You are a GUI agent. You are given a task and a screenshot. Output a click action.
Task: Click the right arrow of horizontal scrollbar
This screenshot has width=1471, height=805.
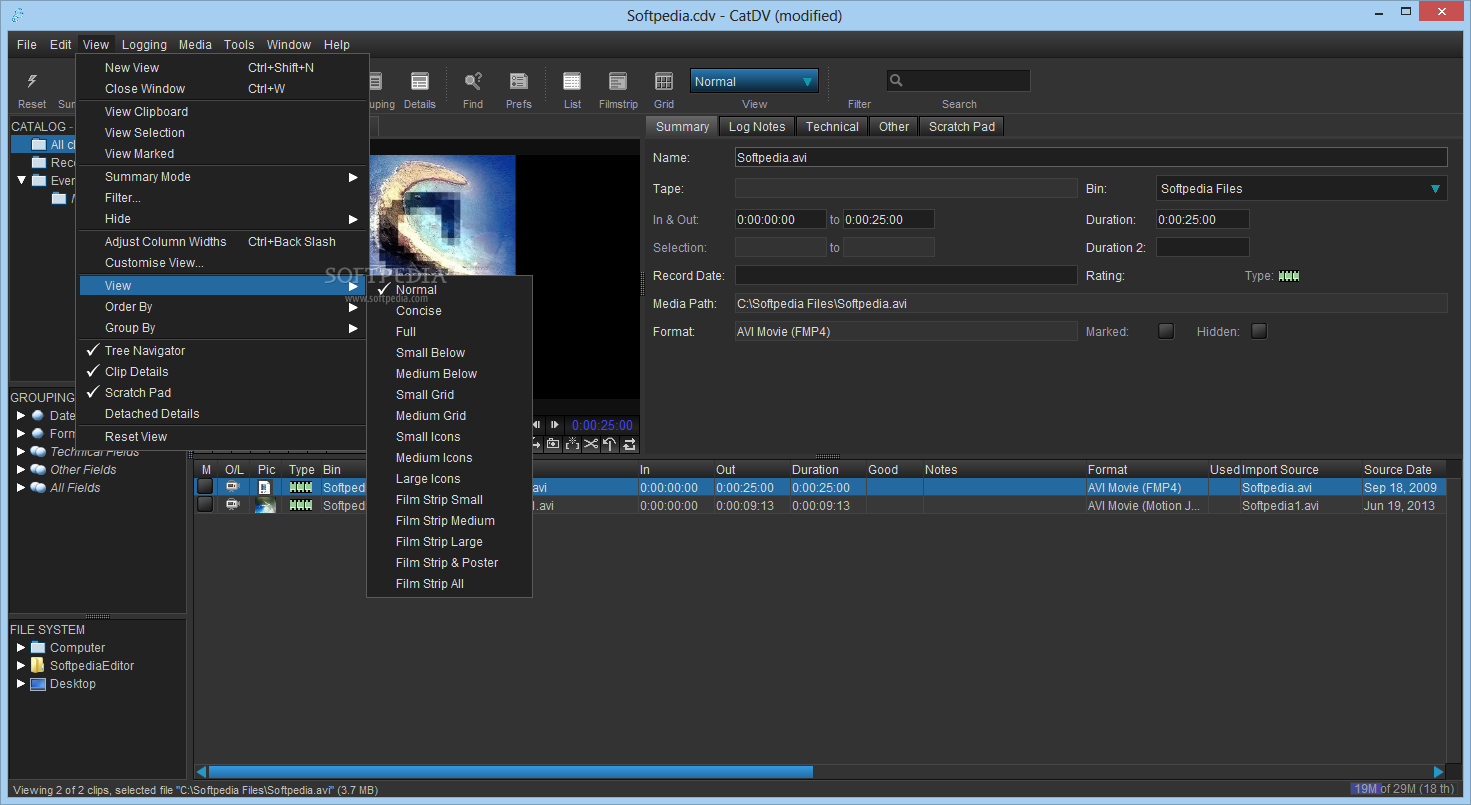click(1439, 772)
